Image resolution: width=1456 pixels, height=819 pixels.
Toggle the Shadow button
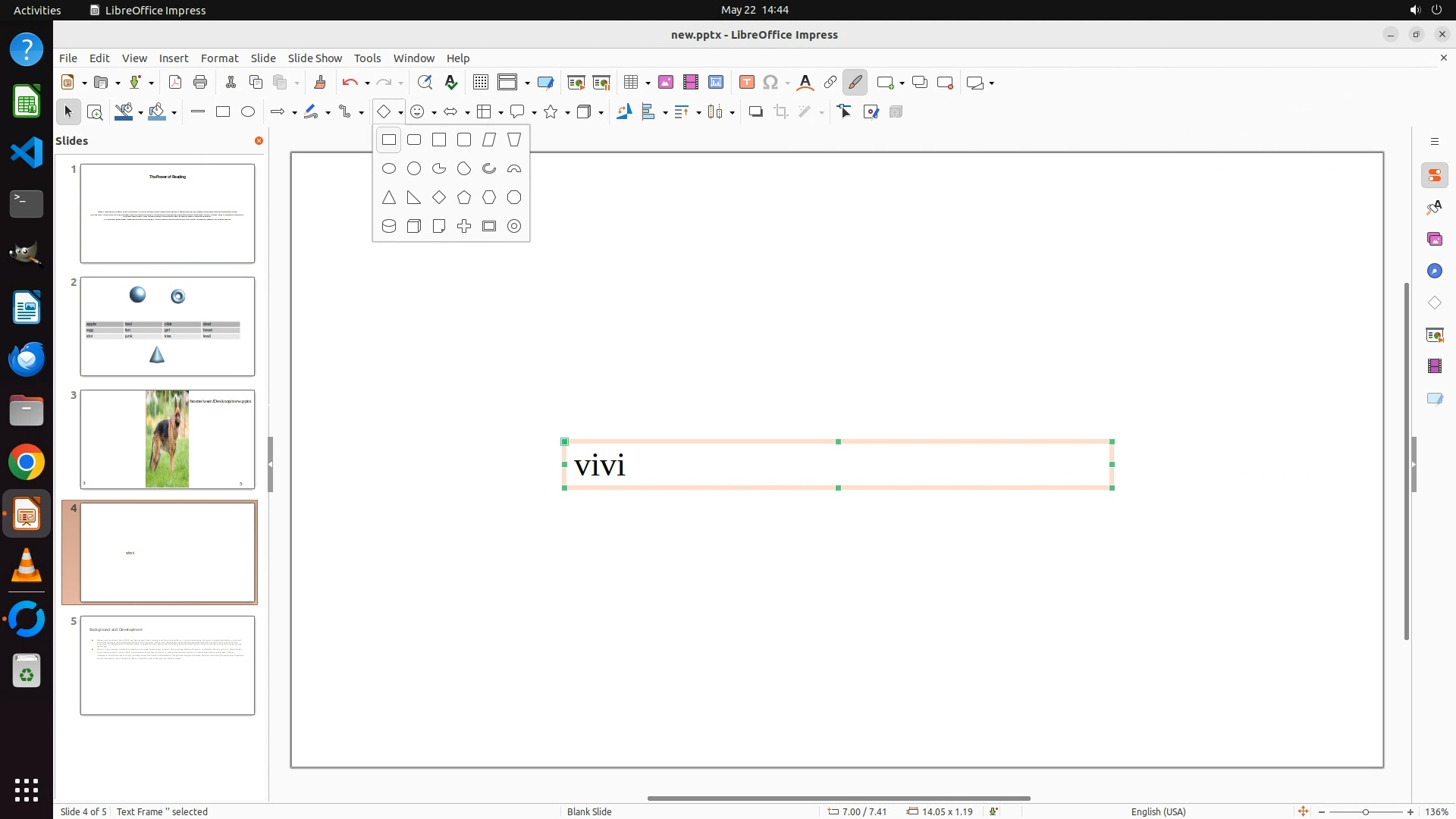pyautogui.click(x=755, y=111)
